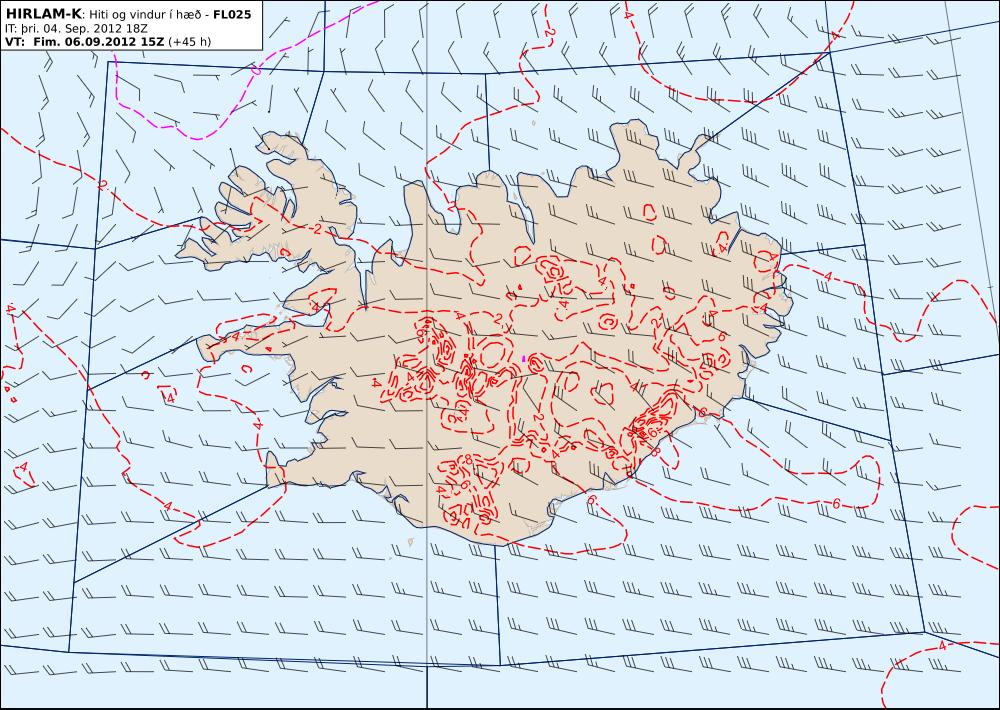Click the "(+45 h)" forecast offset text

[x=189, y=41]
